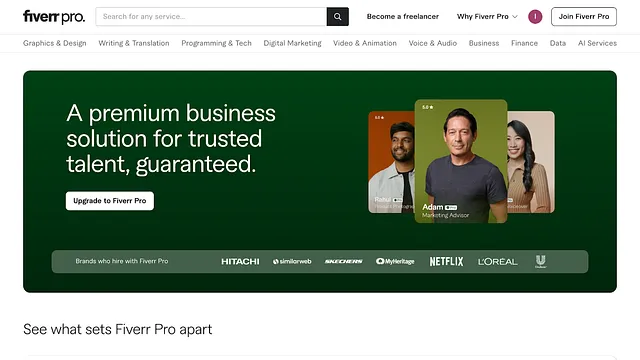Click 'See what sets Fiverr Pro apart' heading
Viewport: 640px width, 360px height.
pos(118,329)
